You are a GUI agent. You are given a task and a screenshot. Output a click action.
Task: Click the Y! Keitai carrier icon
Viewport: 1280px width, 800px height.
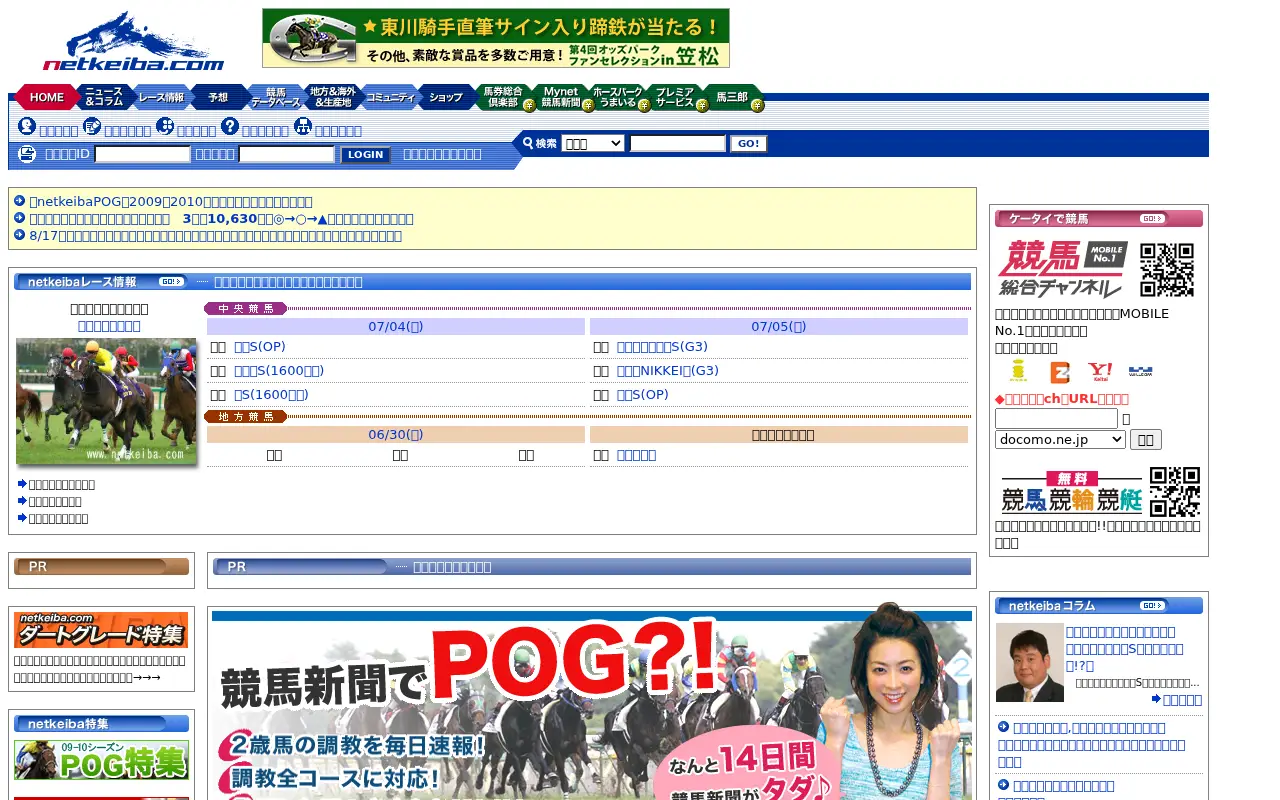click(1100, 372)
